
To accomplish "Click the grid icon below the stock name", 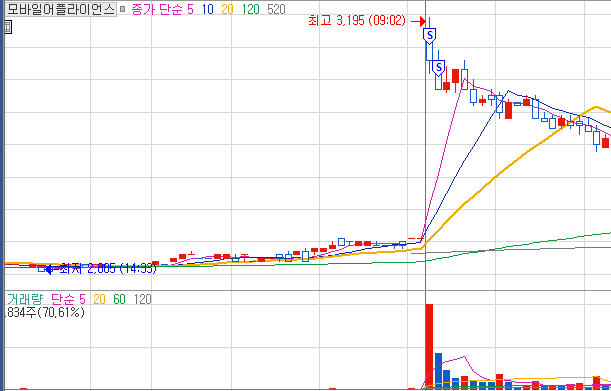I will [x=8, y=27].
